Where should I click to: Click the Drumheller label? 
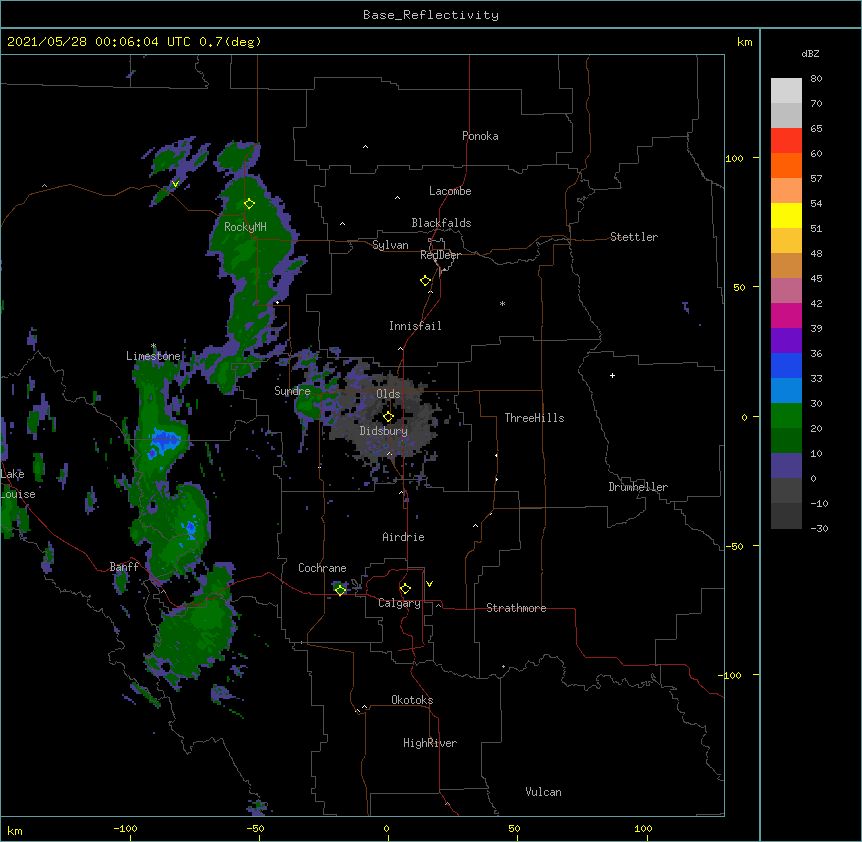tap(638, 487)
